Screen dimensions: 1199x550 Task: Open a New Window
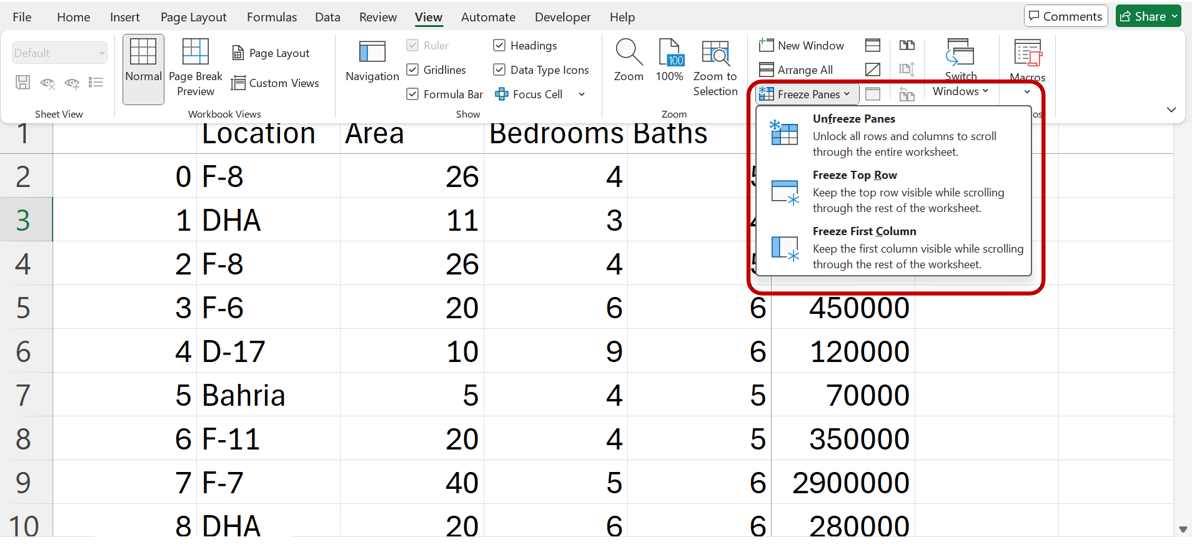point(801,45)
